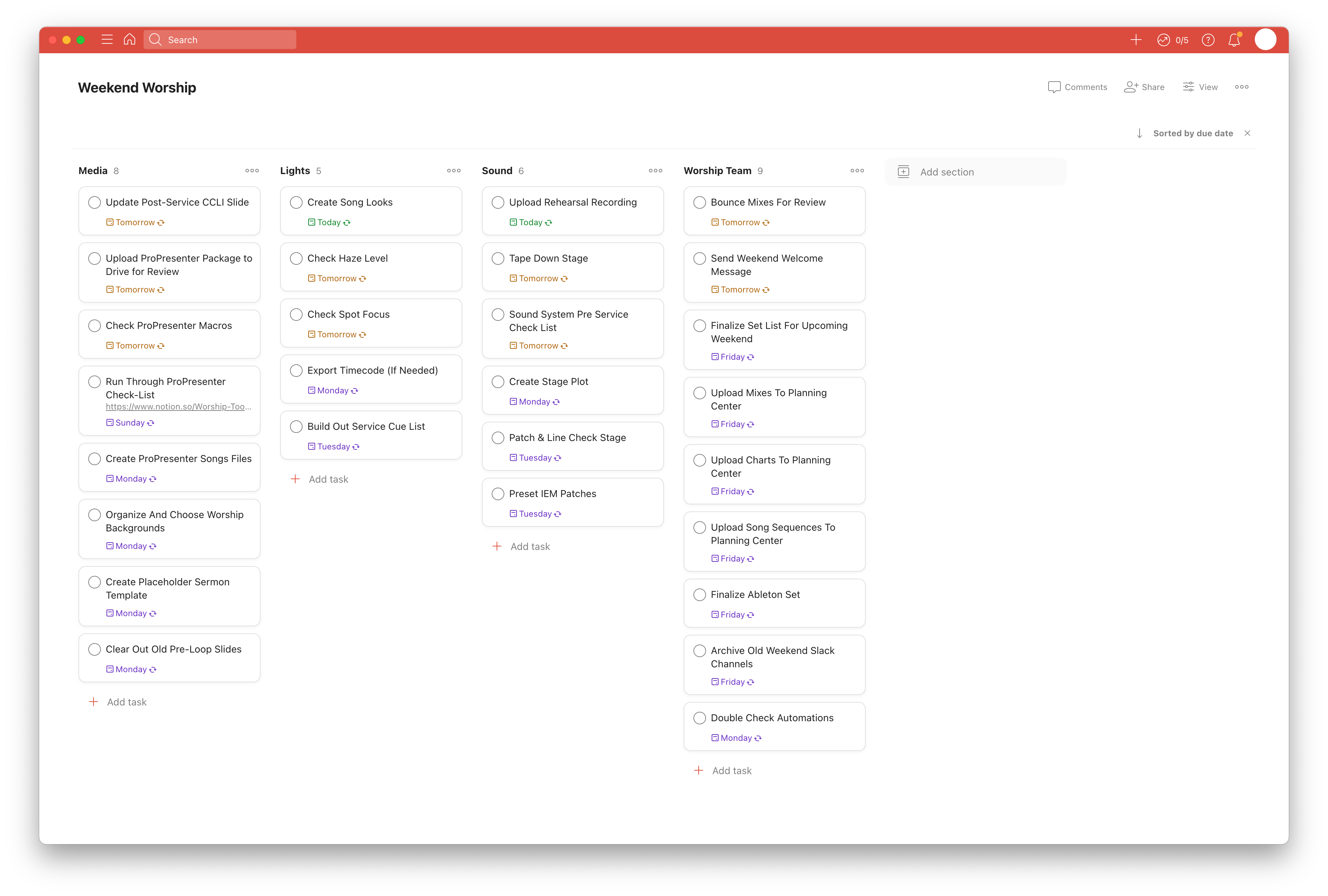Image resolution: width=1328 pixels, height=896 pixels.
Task: Open project three-dot more menu
Action: [1241, 87]
